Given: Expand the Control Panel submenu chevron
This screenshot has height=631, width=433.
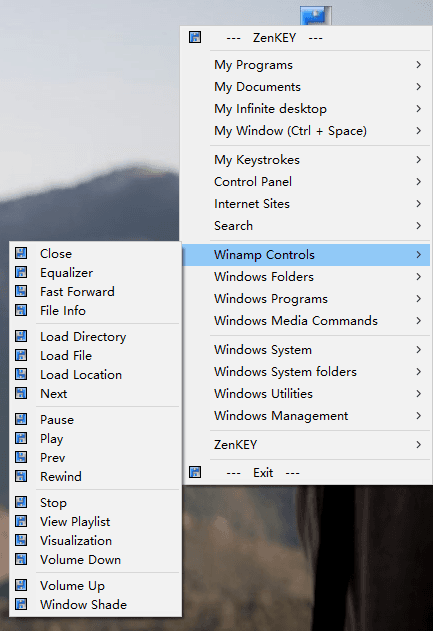Looking at the screenshot, I should click(x=419, y=181).
